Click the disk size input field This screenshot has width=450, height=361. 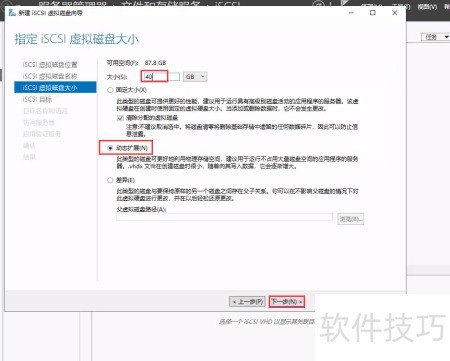pos(161,77)
